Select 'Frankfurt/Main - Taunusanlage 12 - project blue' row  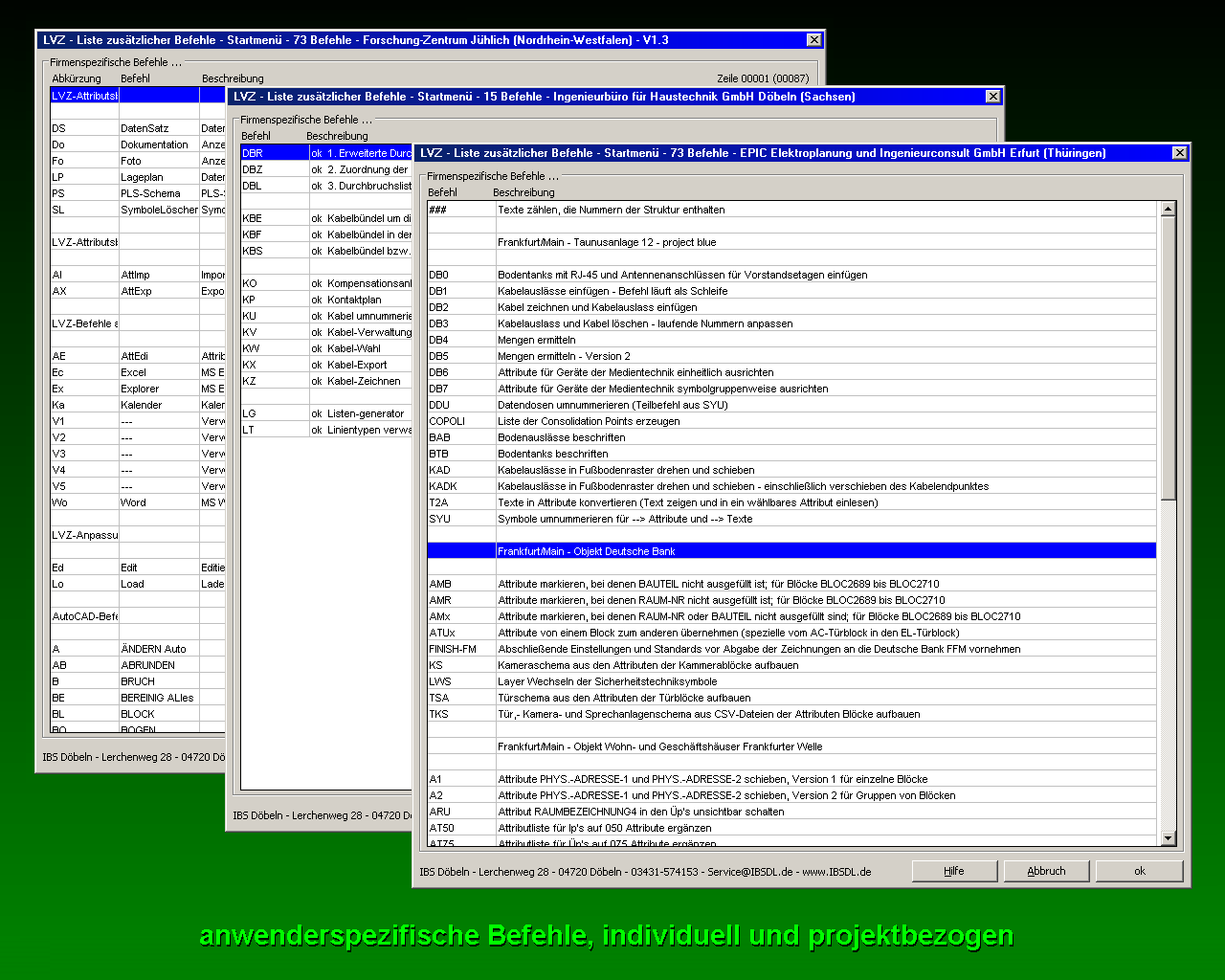point(791,242)
